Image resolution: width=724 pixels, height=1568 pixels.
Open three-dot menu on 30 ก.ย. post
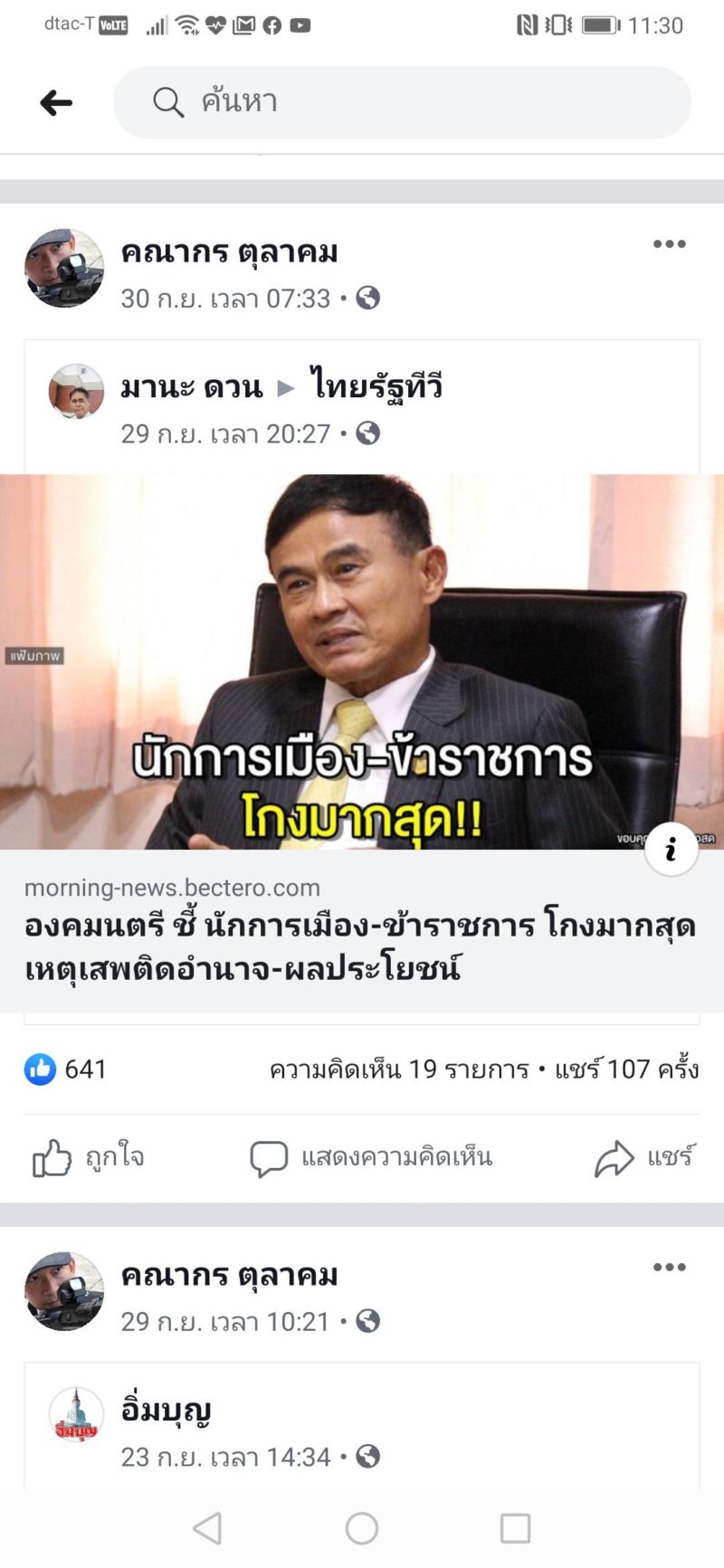(x=669, y=244)
